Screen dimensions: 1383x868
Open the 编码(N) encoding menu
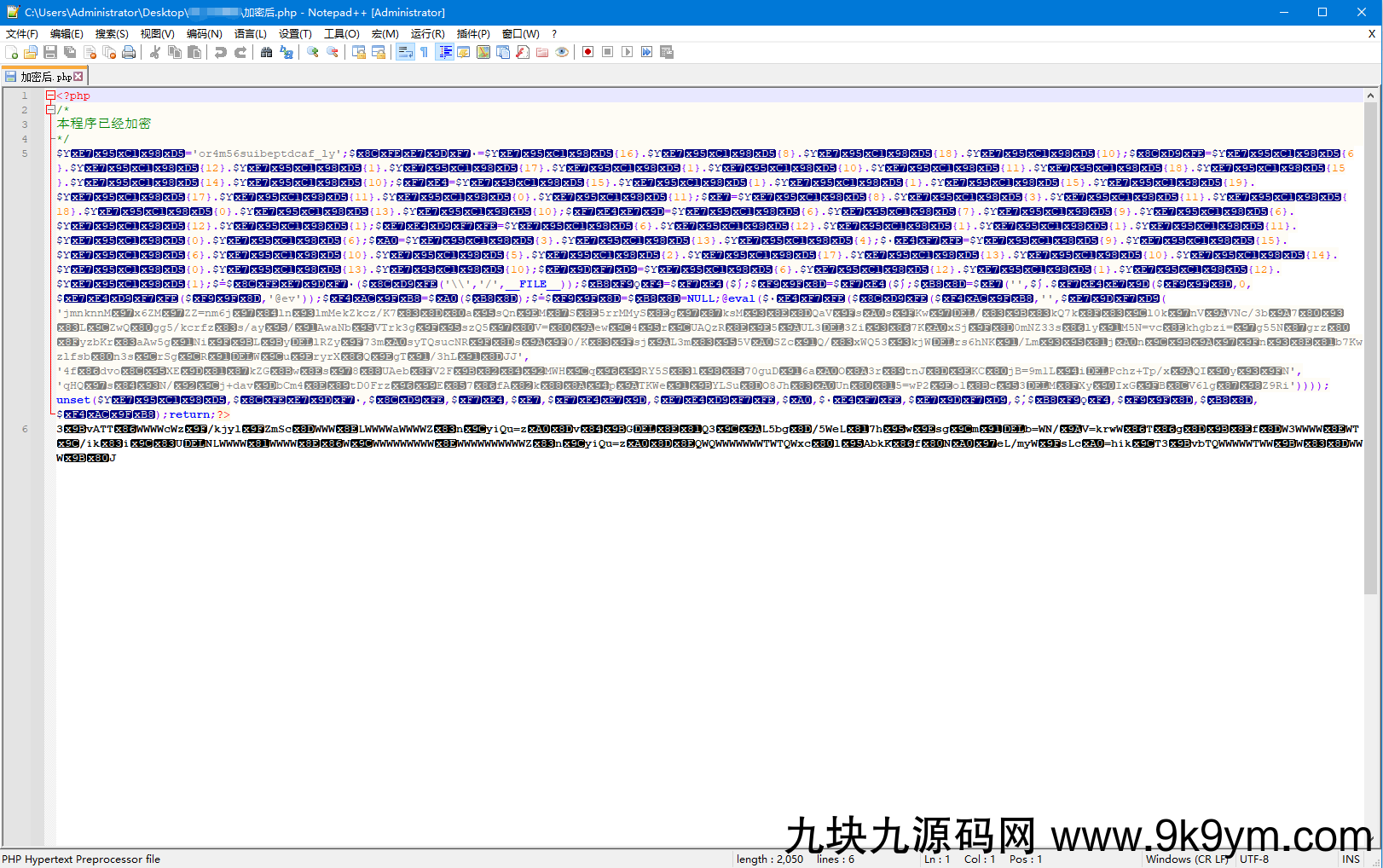click(x=204, y=34)
